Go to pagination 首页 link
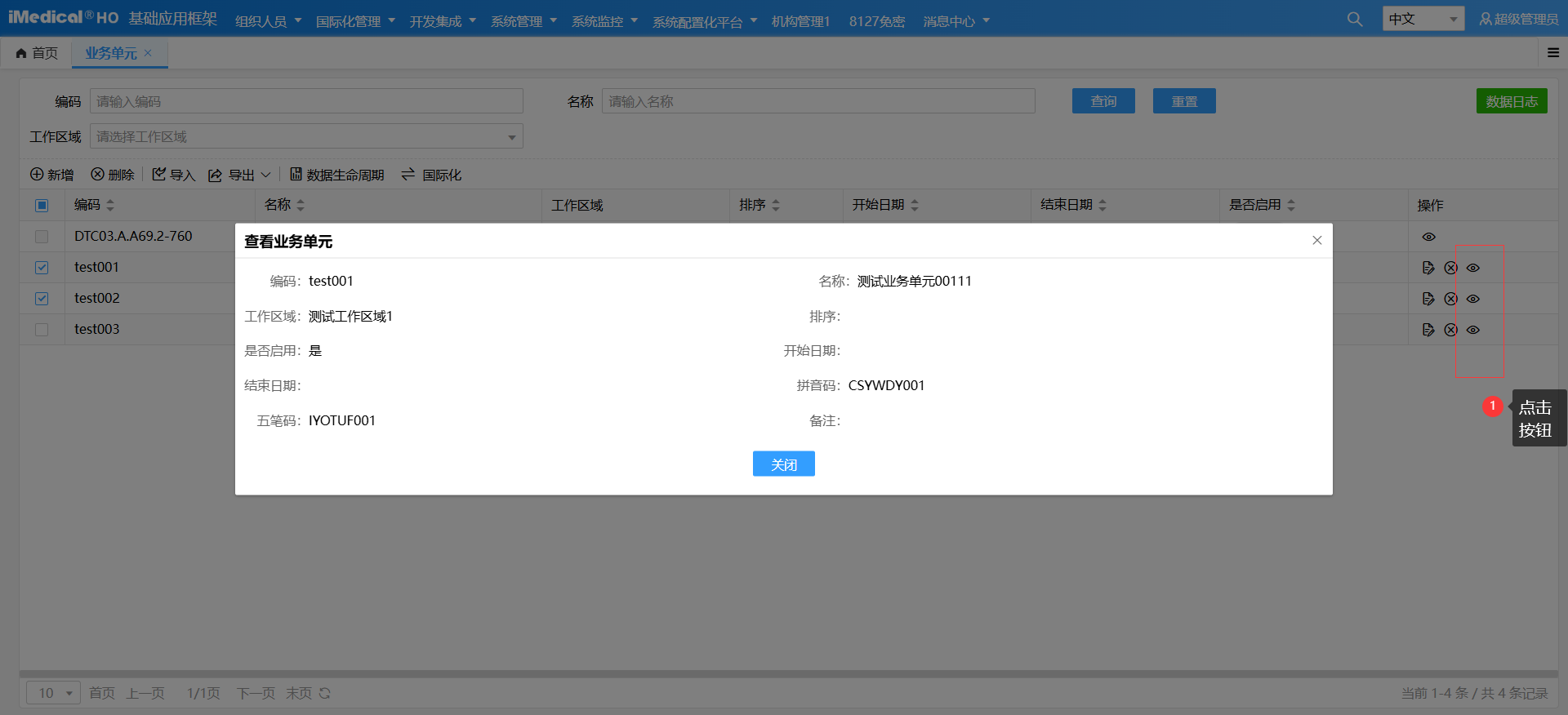Screen dimensions: 1568x715 click(102, 693)
